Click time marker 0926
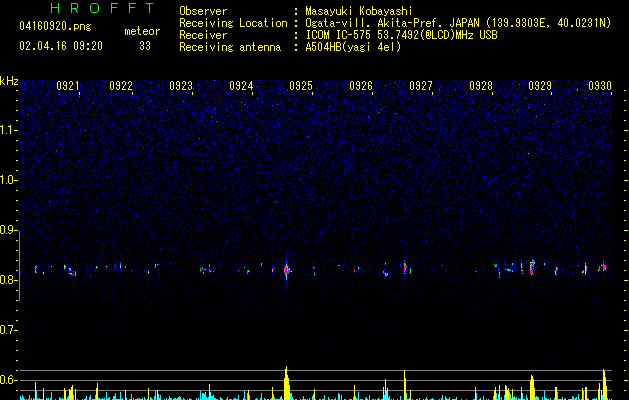The image size is (629, 400). (x=361, y=86)
